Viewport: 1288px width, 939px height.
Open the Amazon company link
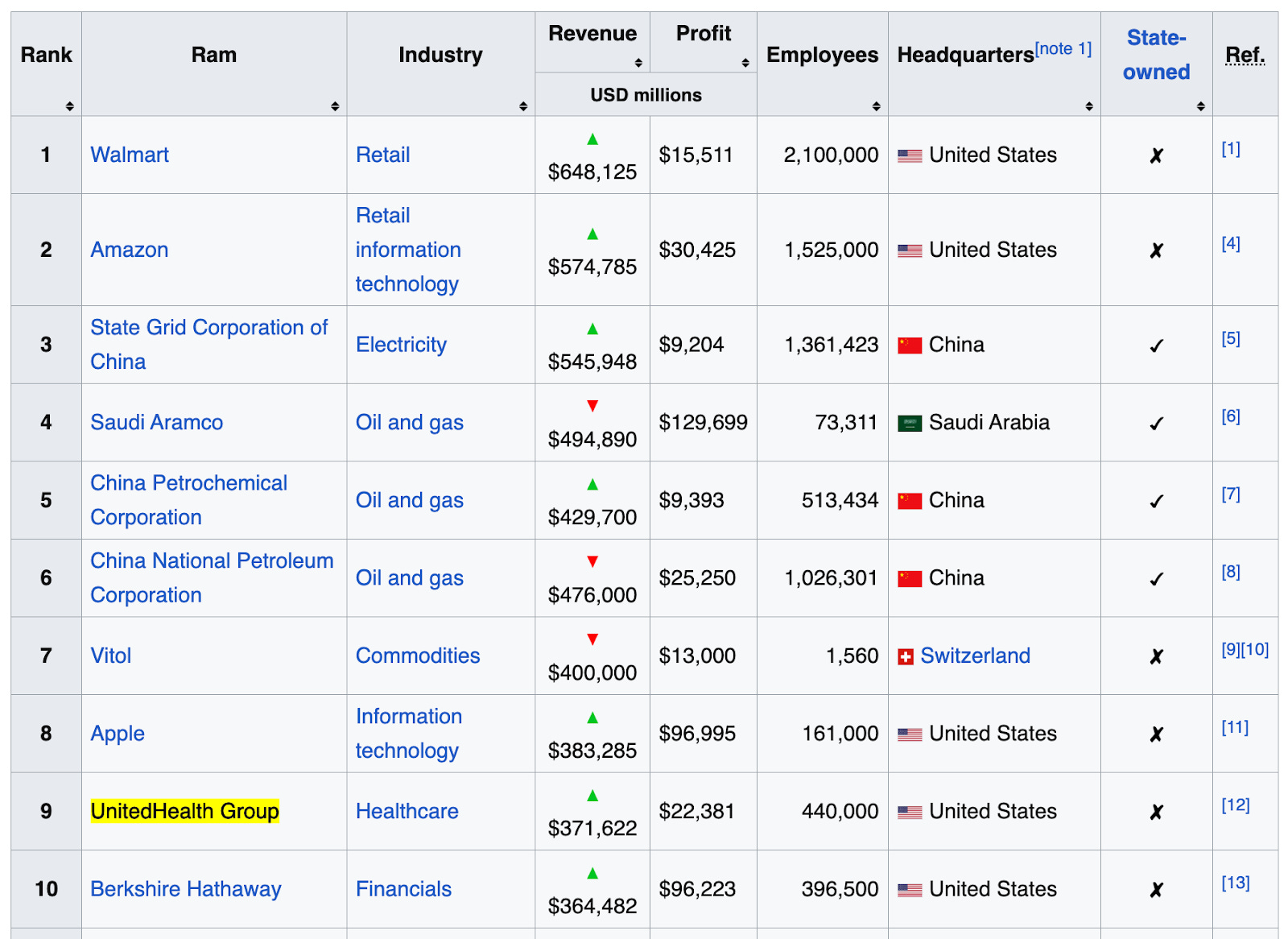tap(130, 250)
